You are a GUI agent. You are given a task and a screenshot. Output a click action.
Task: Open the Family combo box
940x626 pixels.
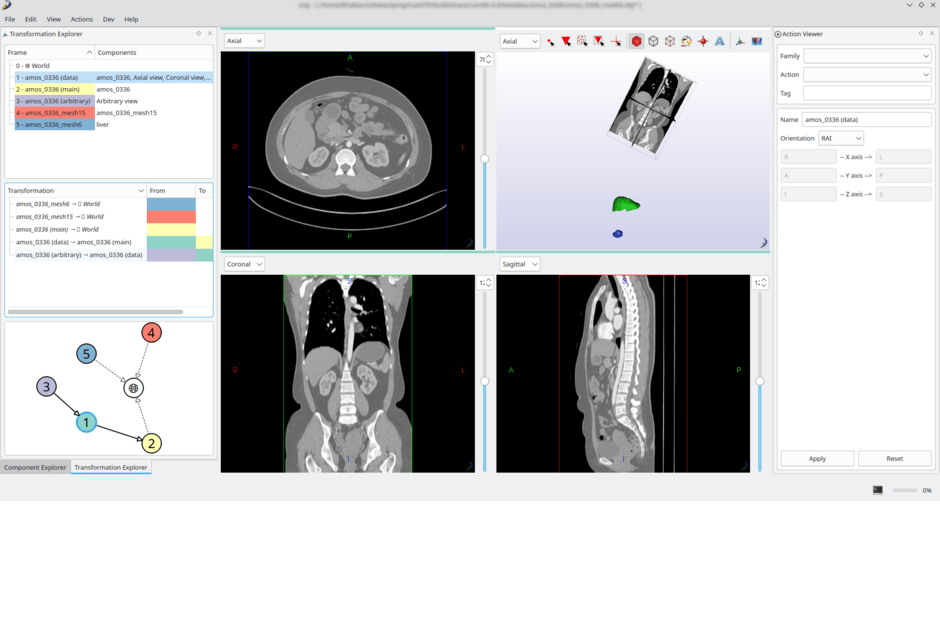coord(867,56)
